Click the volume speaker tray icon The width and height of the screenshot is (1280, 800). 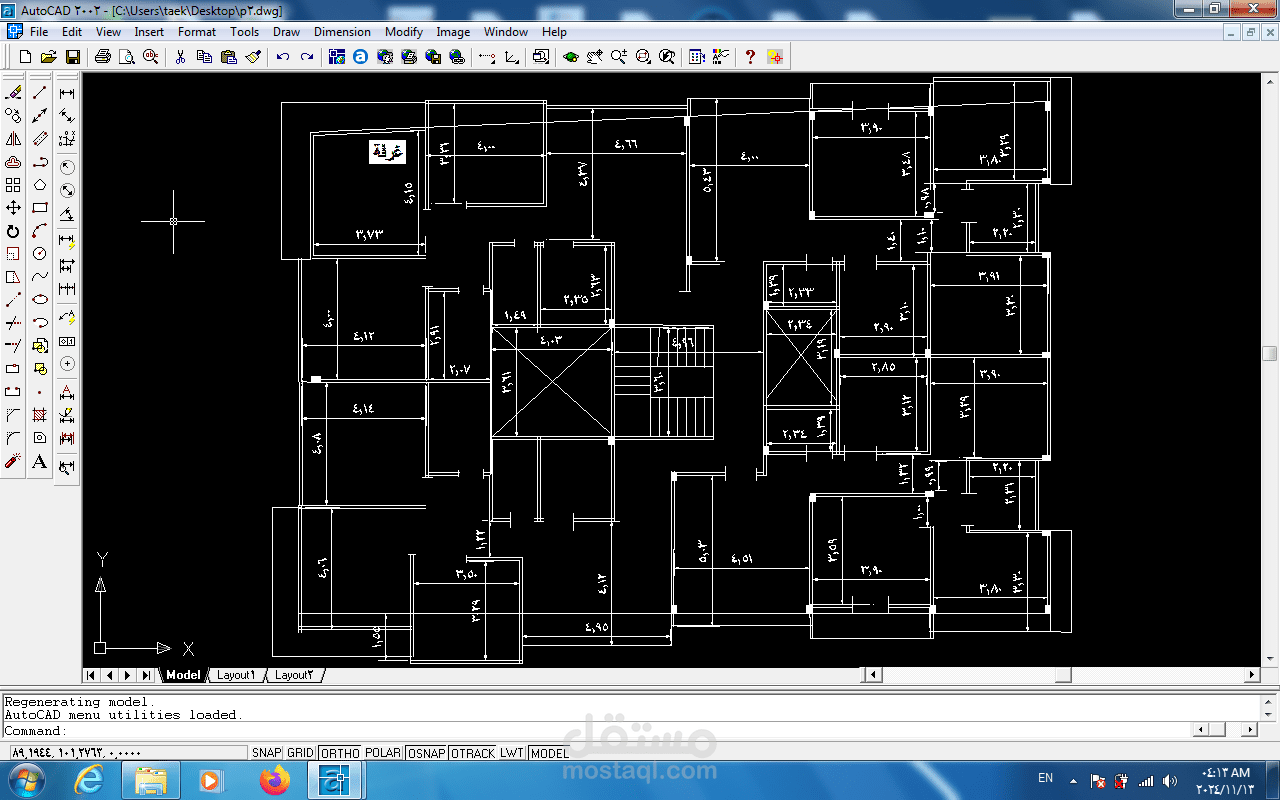tap(1170, 780)
